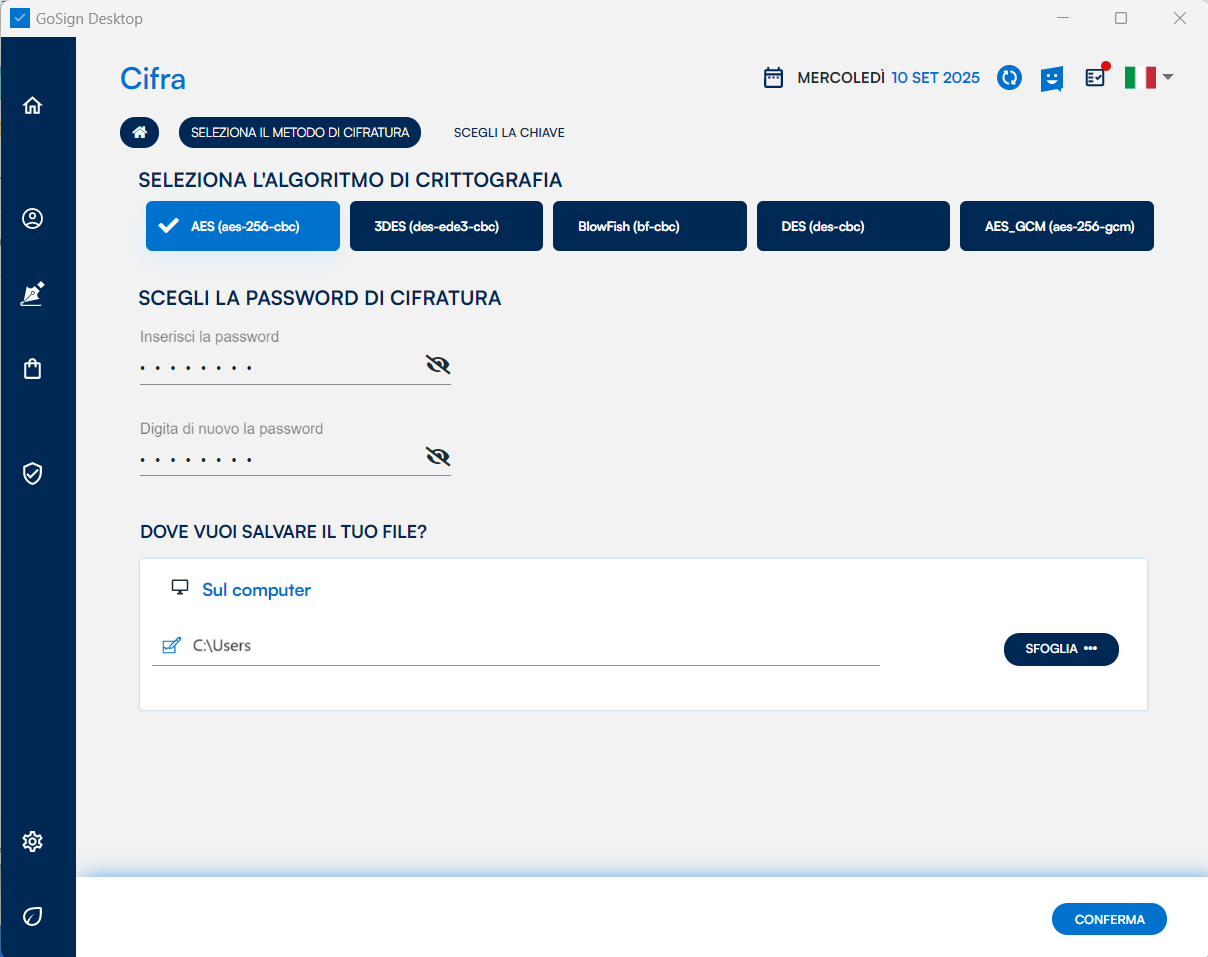Open the shield verification sidebar icon
Screen dimensions: 1208x957
33,473
